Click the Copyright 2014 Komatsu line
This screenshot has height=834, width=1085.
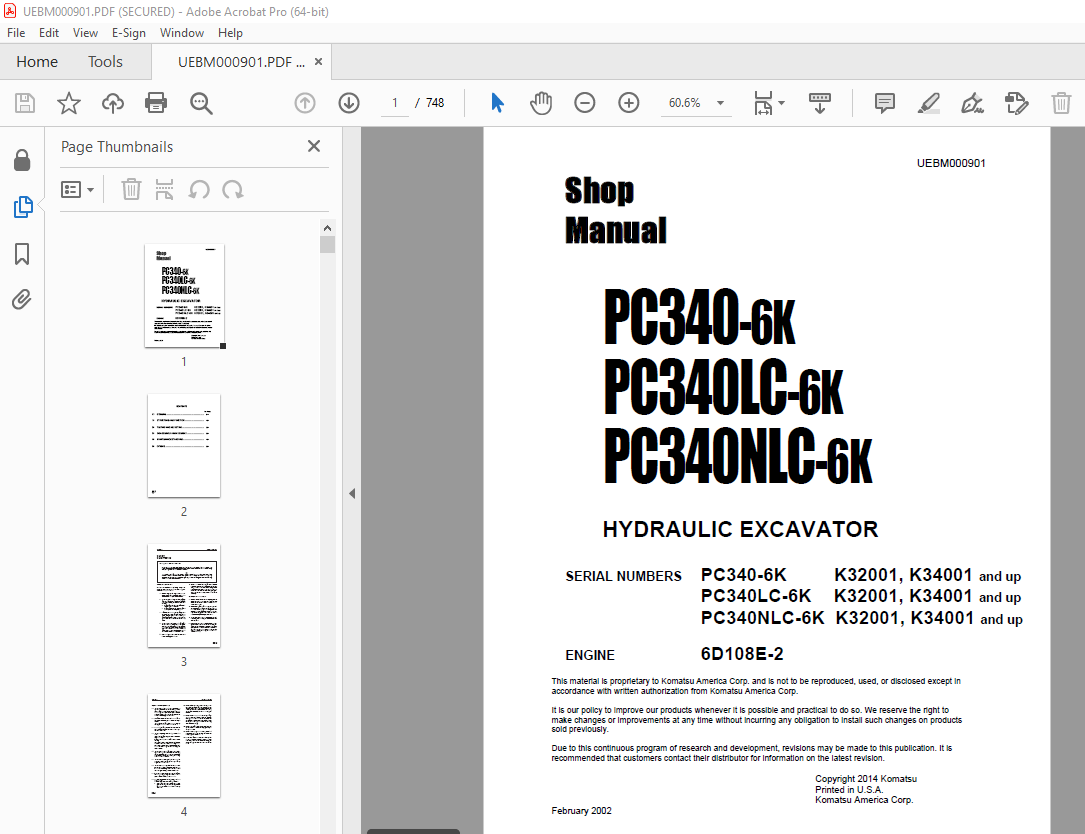(866, 779)
